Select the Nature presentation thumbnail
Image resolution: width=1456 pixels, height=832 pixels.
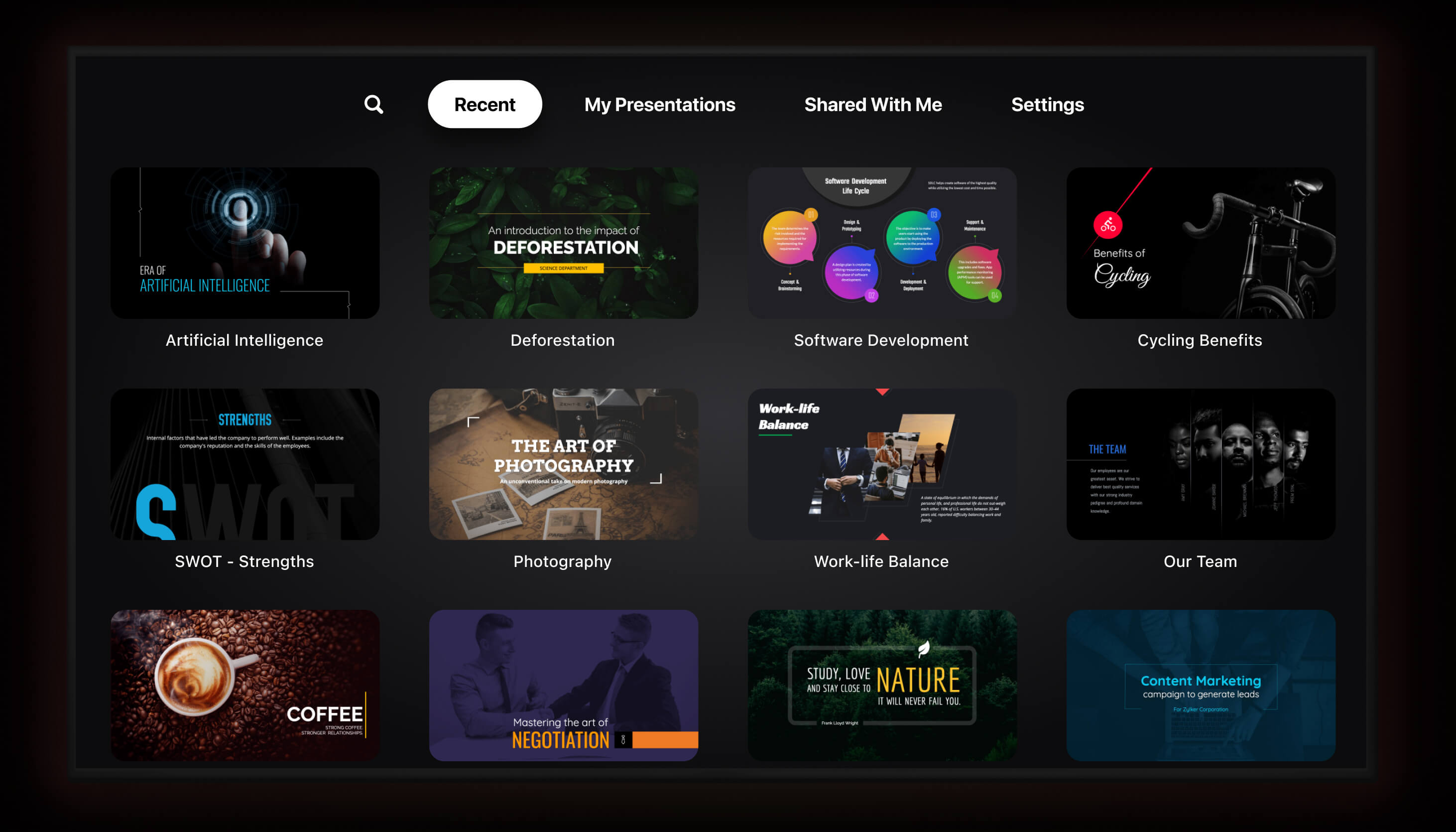pos(882,684)
